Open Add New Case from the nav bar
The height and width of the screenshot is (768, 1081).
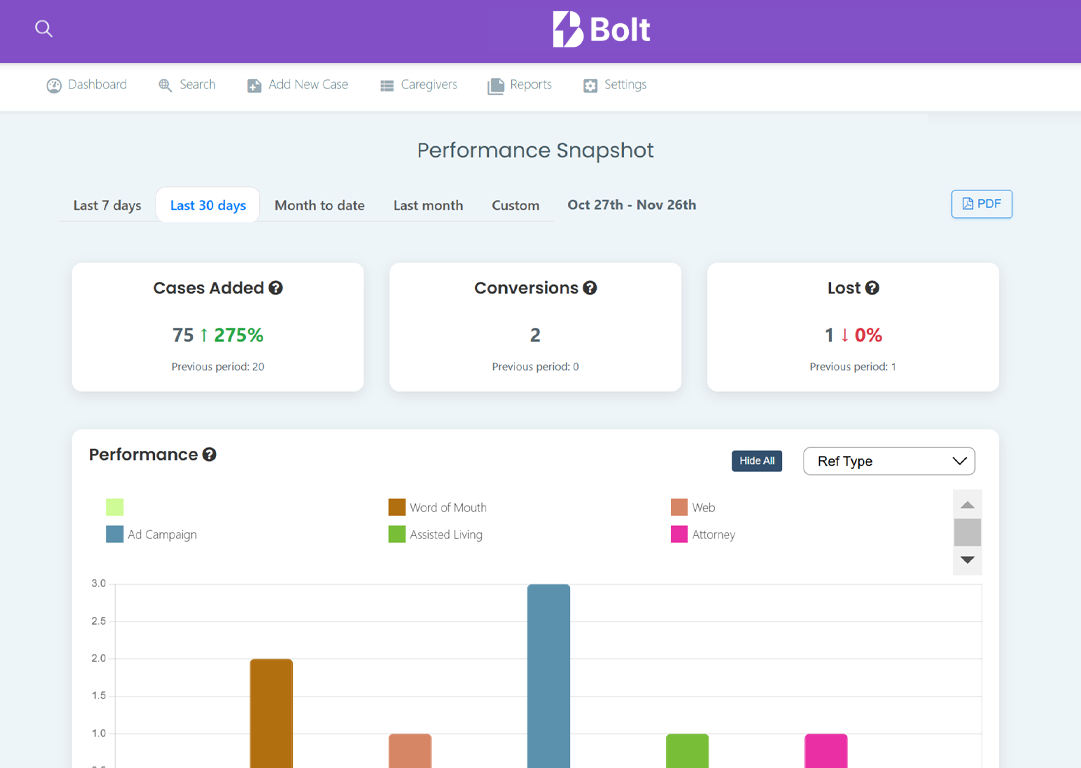(253, 85)
